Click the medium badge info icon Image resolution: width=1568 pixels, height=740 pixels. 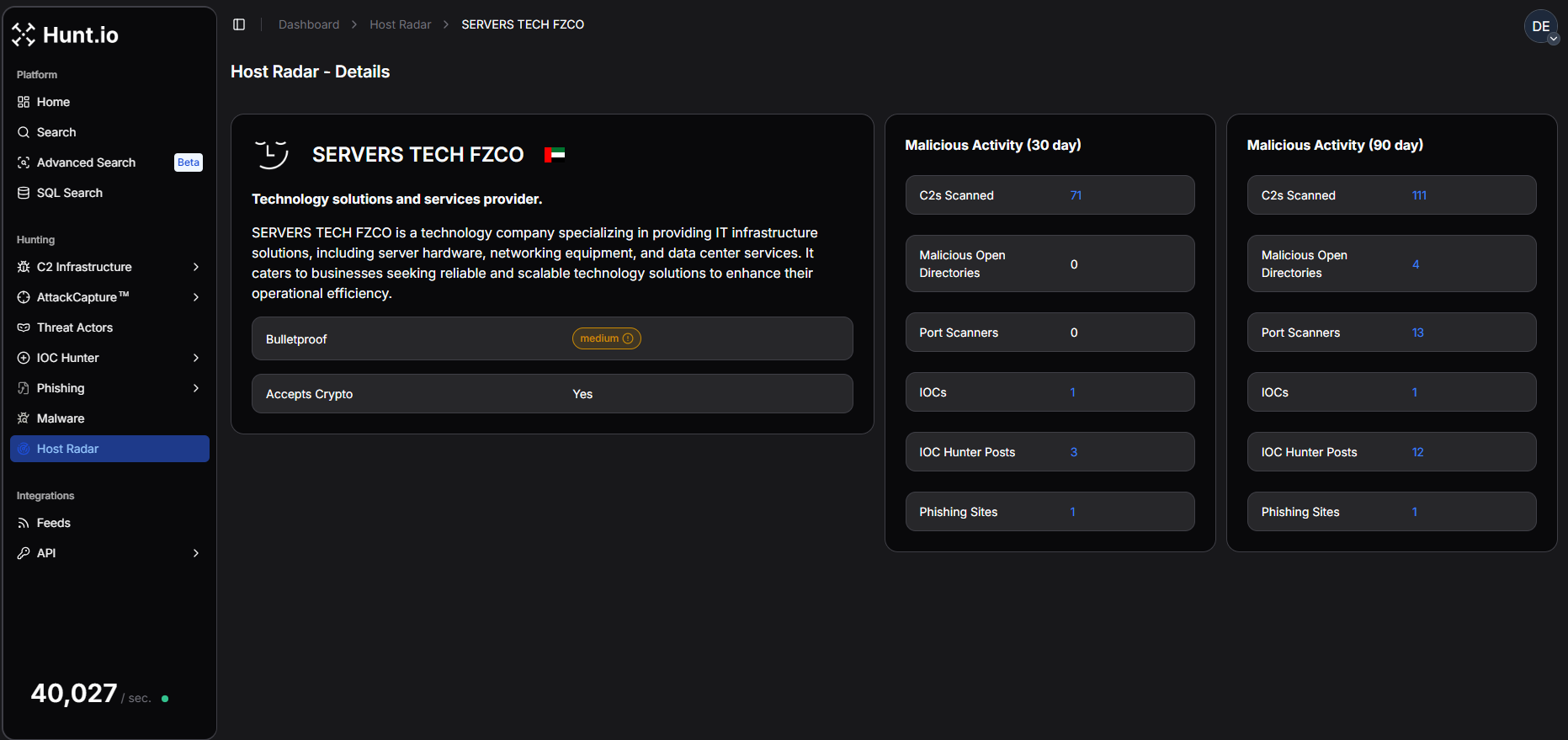pos(628,338)
